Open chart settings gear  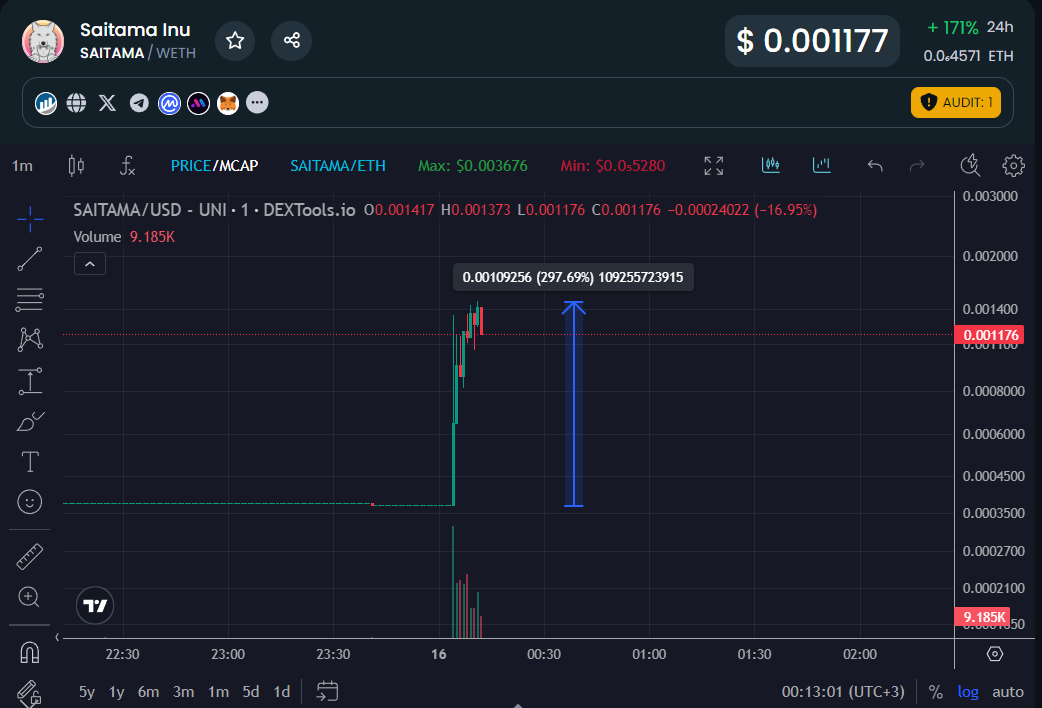1013,166
